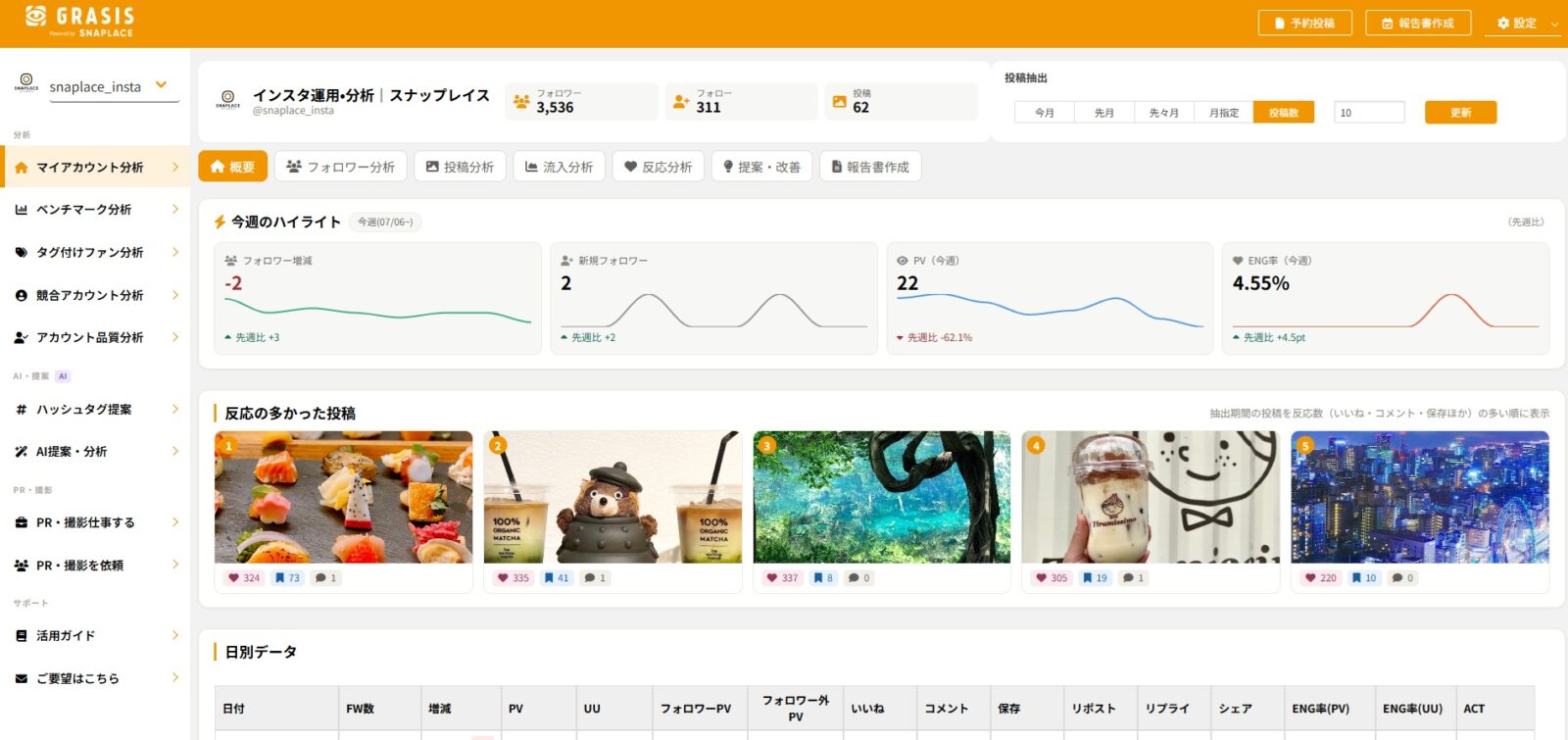Click the orange 更新 button
This screenshot has height=740, width=1568.
(x=1460, y=113)
